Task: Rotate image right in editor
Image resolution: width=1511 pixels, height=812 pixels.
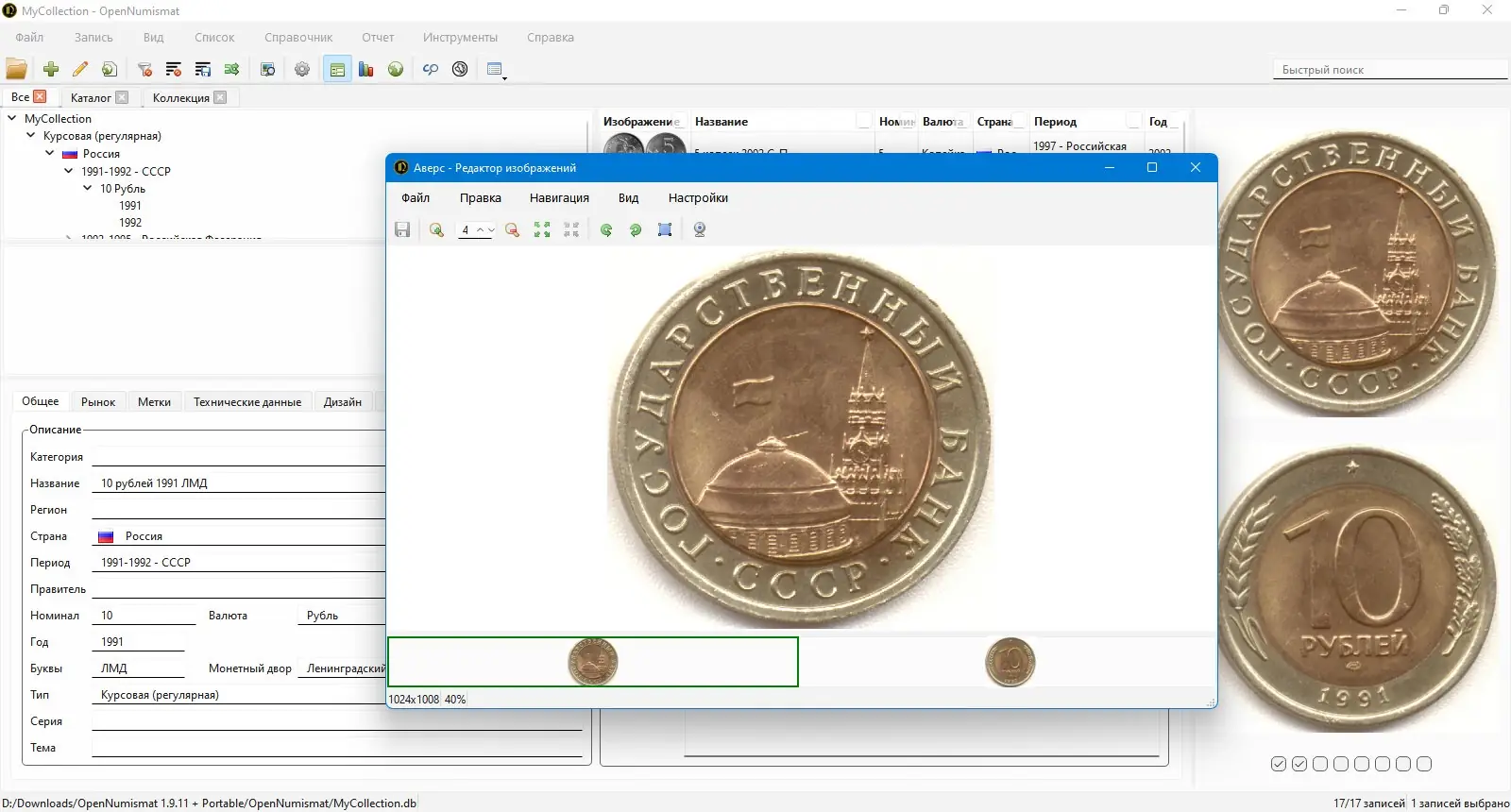Action: (x=636, y=229)
